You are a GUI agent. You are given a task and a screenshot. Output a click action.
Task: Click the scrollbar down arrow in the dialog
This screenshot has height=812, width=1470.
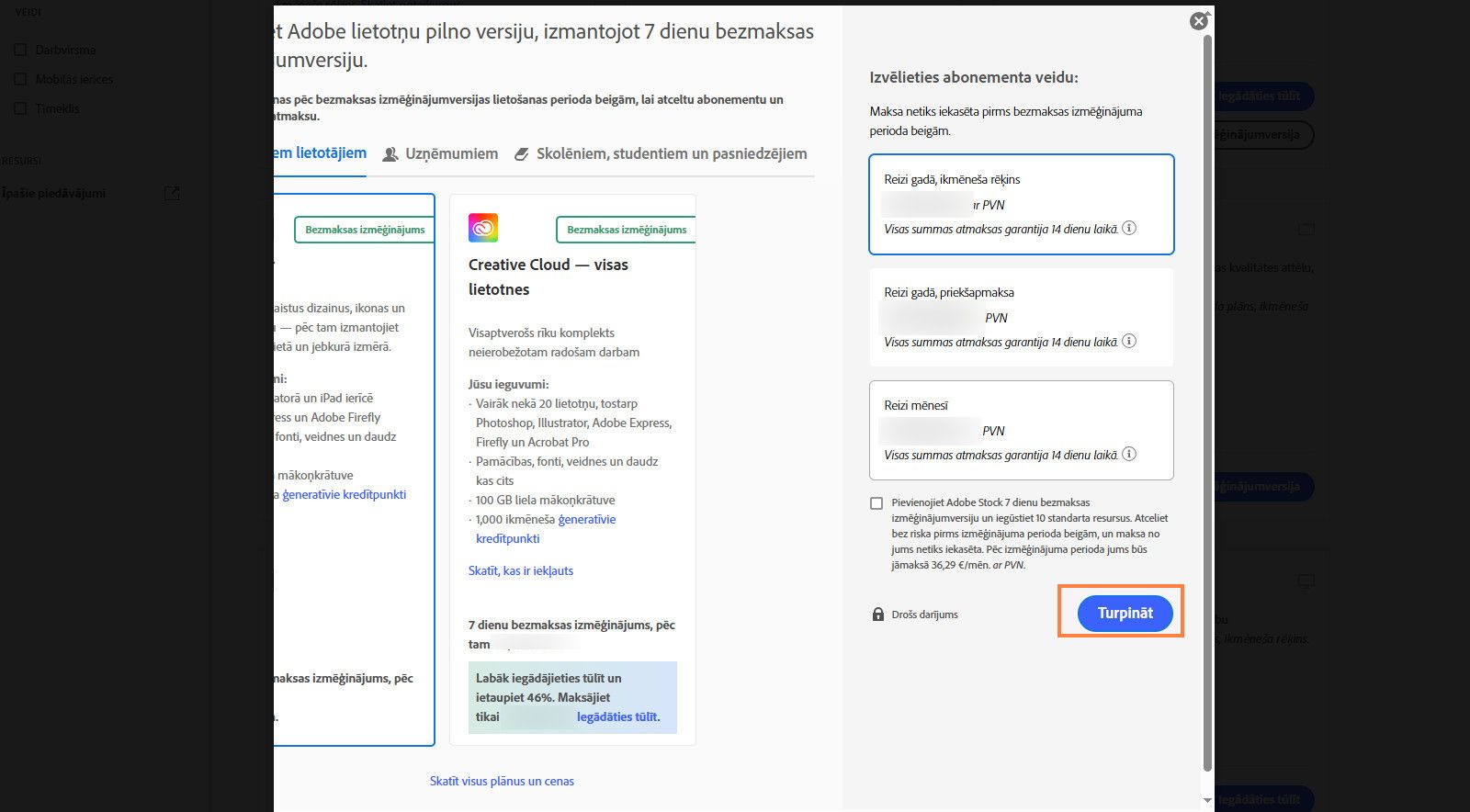[1207, 801]
